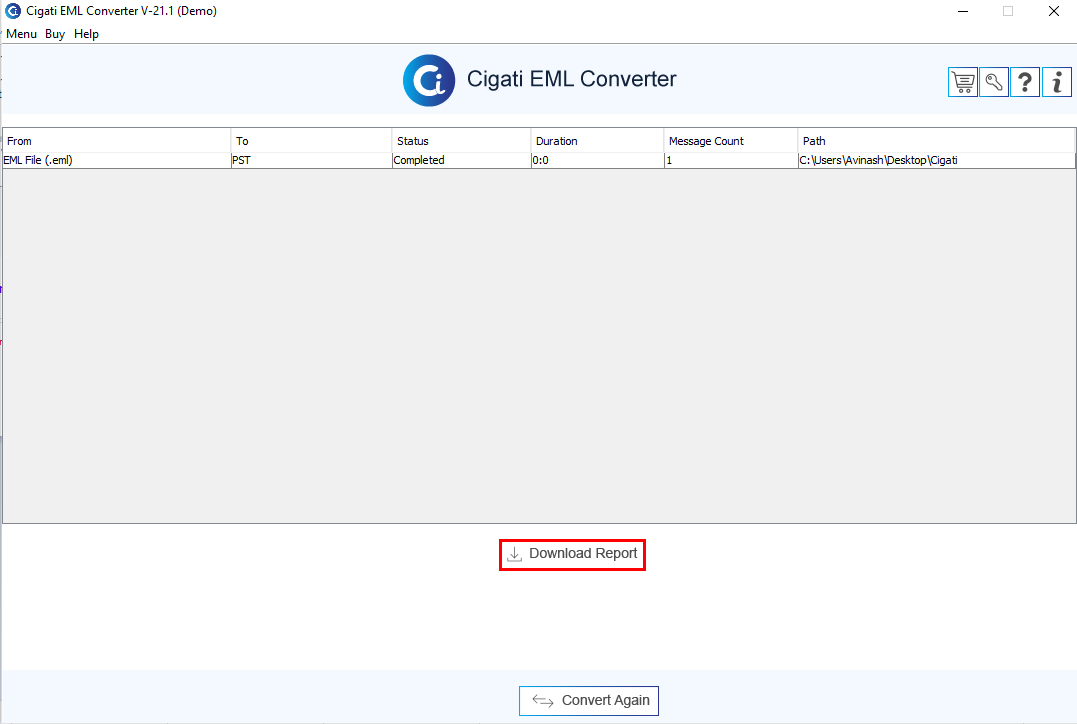Click the Download Report button

[572, 554]
